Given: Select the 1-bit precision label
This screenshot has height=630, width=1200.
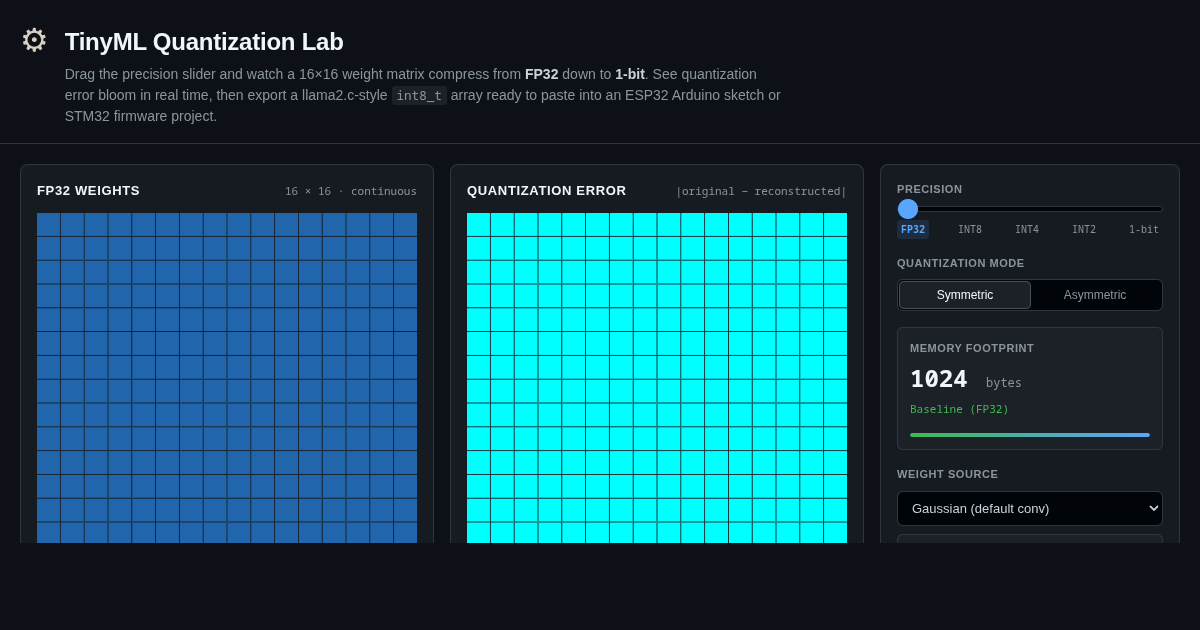Looking at the screenshot, I should point(1144,230).
